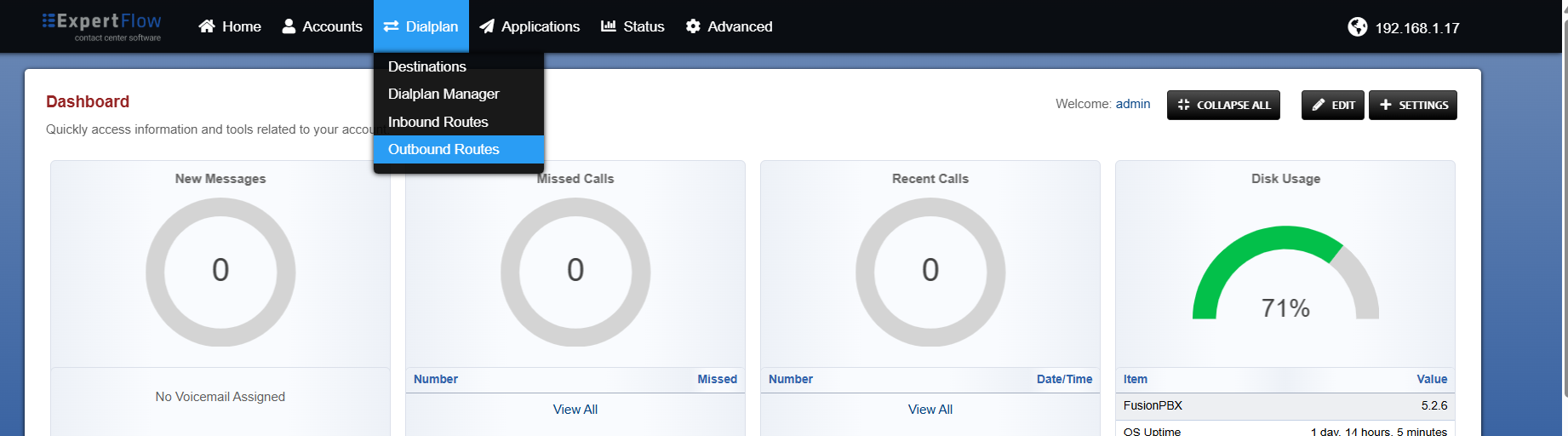Click the globe icon beside 192.168.1.17
1568x436 pixels.
pyautogui.click(x=1358, y=27)
